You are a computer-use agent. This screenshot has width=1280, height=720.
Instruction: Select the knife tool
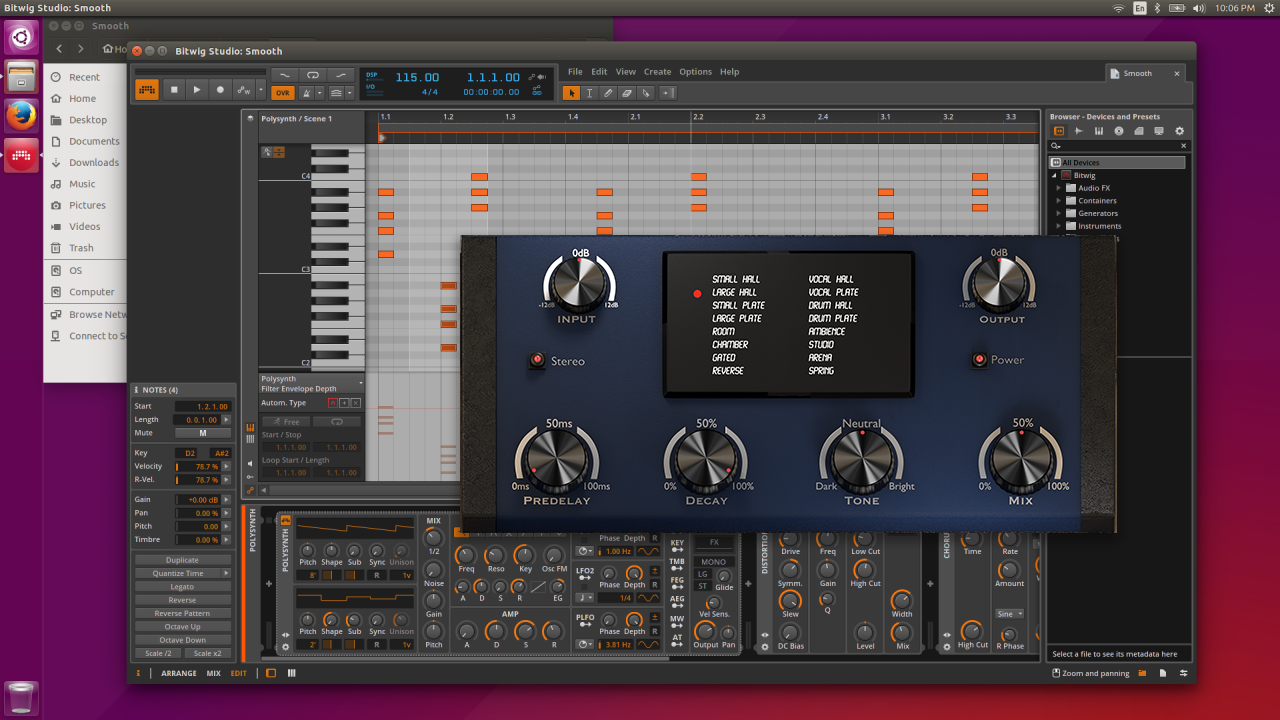click(647, 92)
